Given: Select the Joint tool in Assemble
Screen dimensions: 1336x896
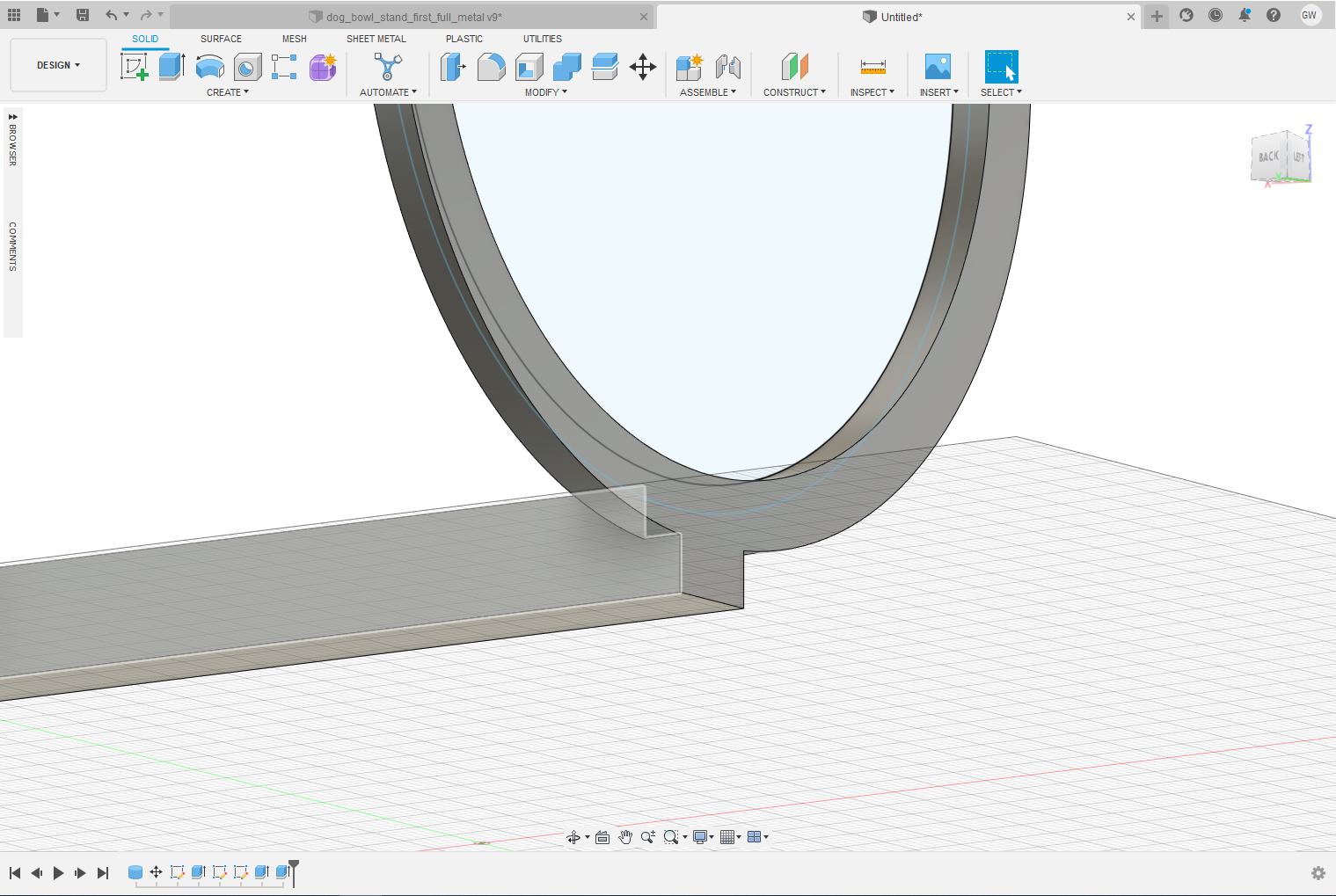Looking at the screenshot, I should (727, 67).
